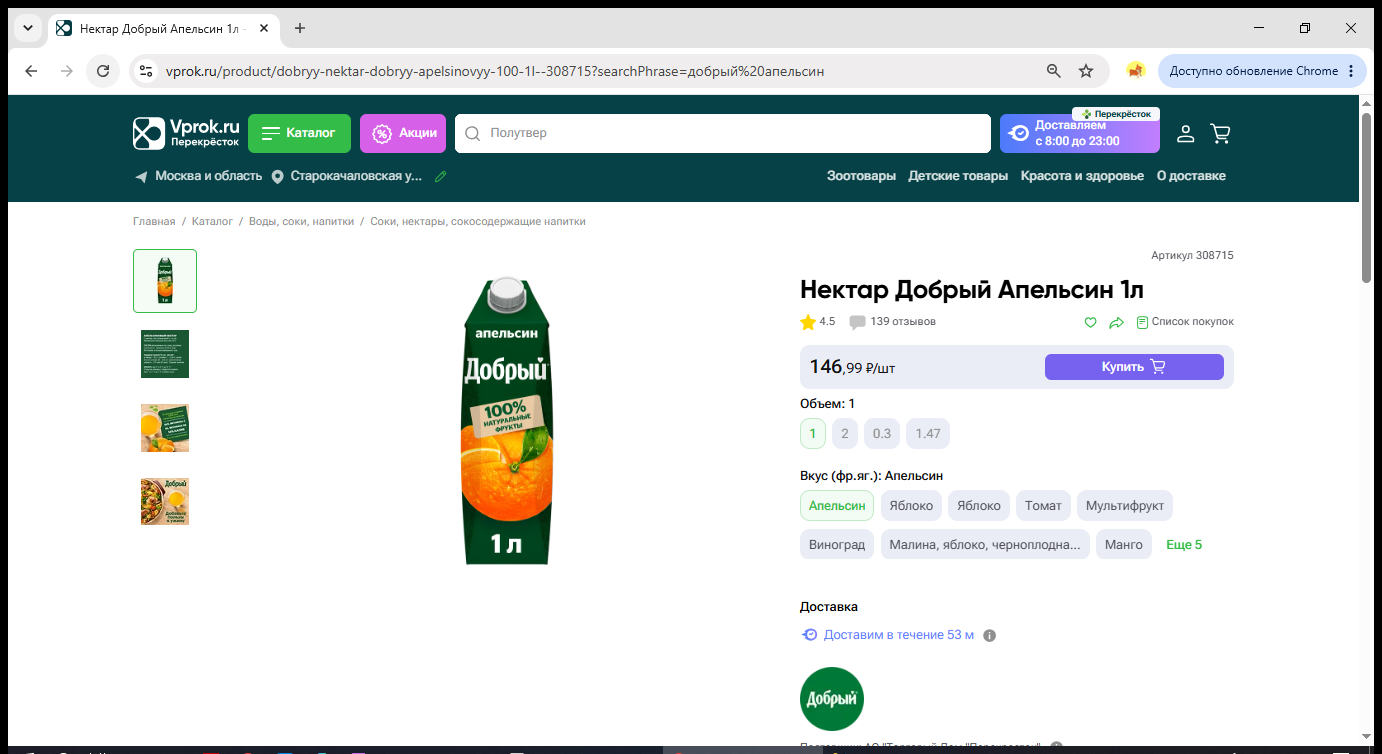Open the Добрый brand logo
The image size is (1382, 754).
point(832,699)
